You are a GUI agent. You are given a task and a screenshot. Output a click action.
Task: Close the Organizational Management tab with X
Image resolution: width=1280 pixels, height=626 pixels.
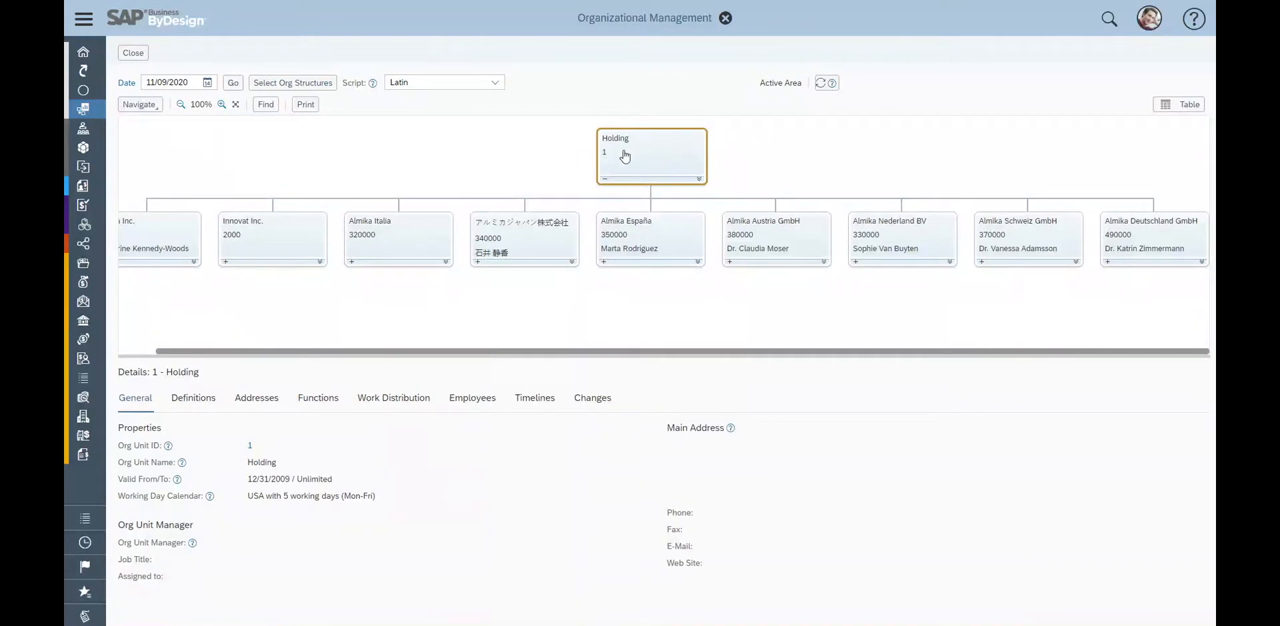pyautogui.click(x=726, y=18)
